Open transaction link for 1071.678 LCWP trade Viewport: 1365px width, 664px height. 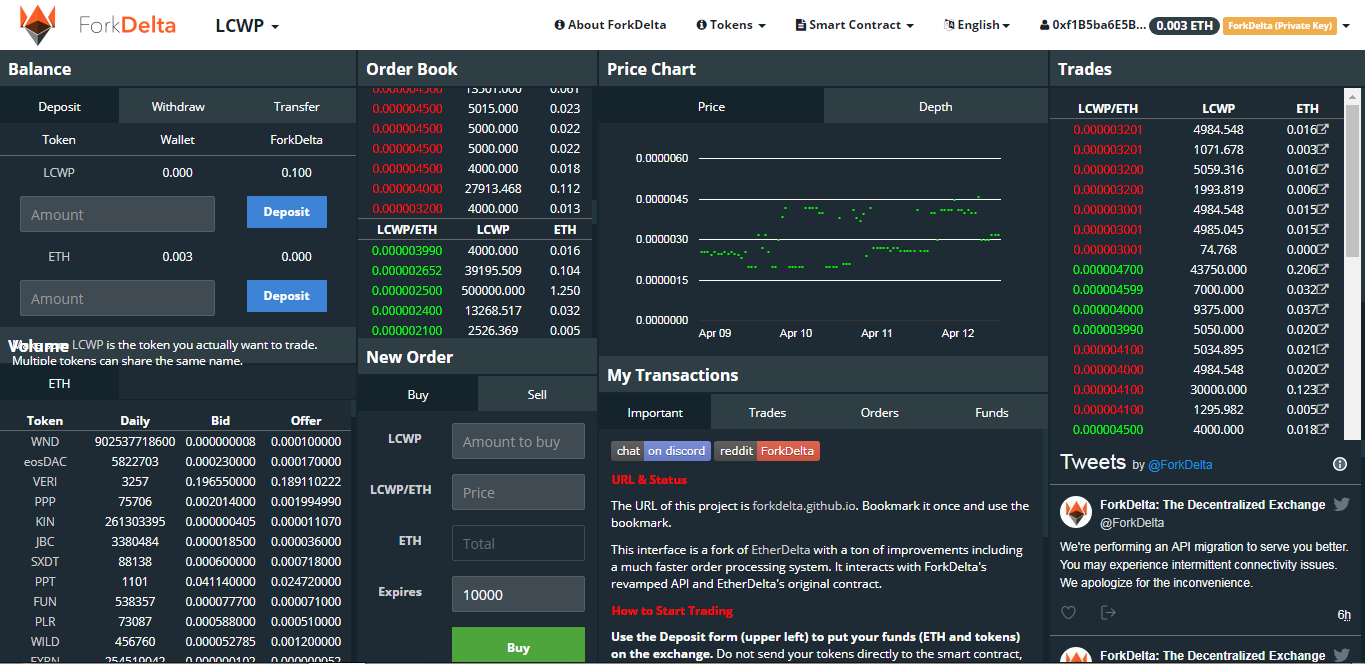coord(1323,150)
